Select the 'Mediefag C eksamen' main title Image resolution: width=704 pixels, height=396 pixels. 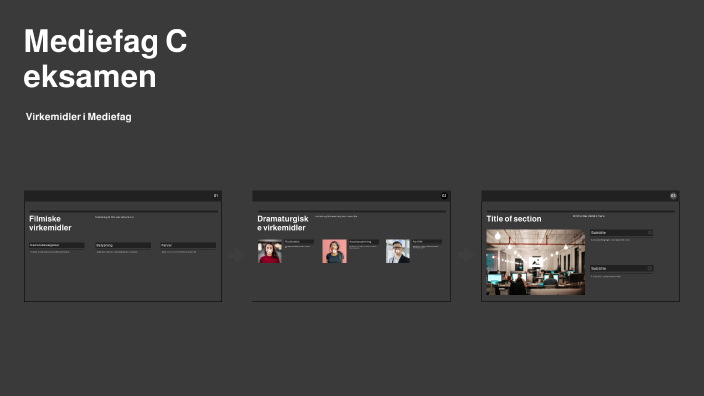pos(105,59)
